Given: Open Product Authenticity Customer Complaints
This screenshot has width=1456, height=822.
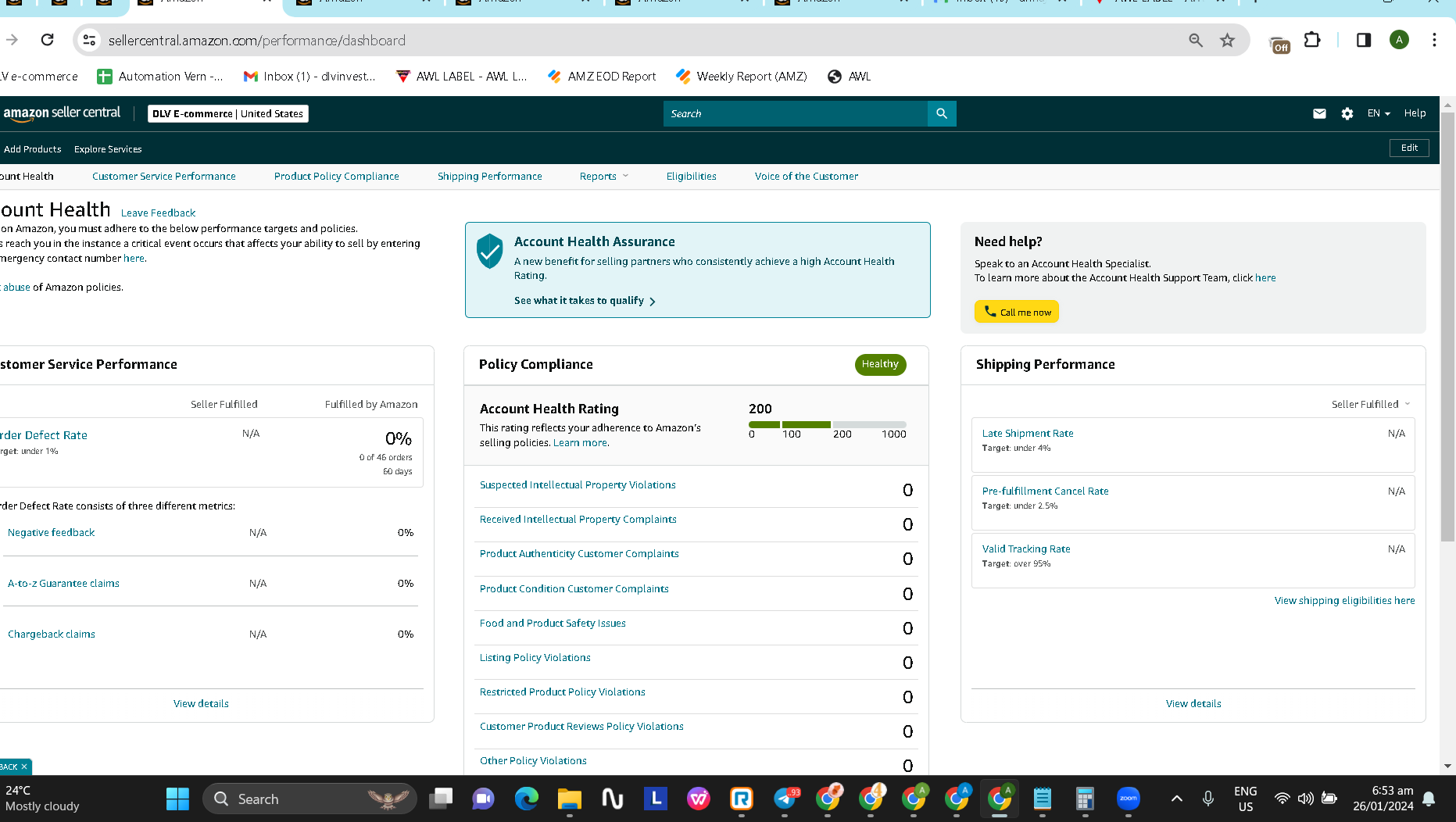Looking at the screenshot, I should tap(579, 554).
